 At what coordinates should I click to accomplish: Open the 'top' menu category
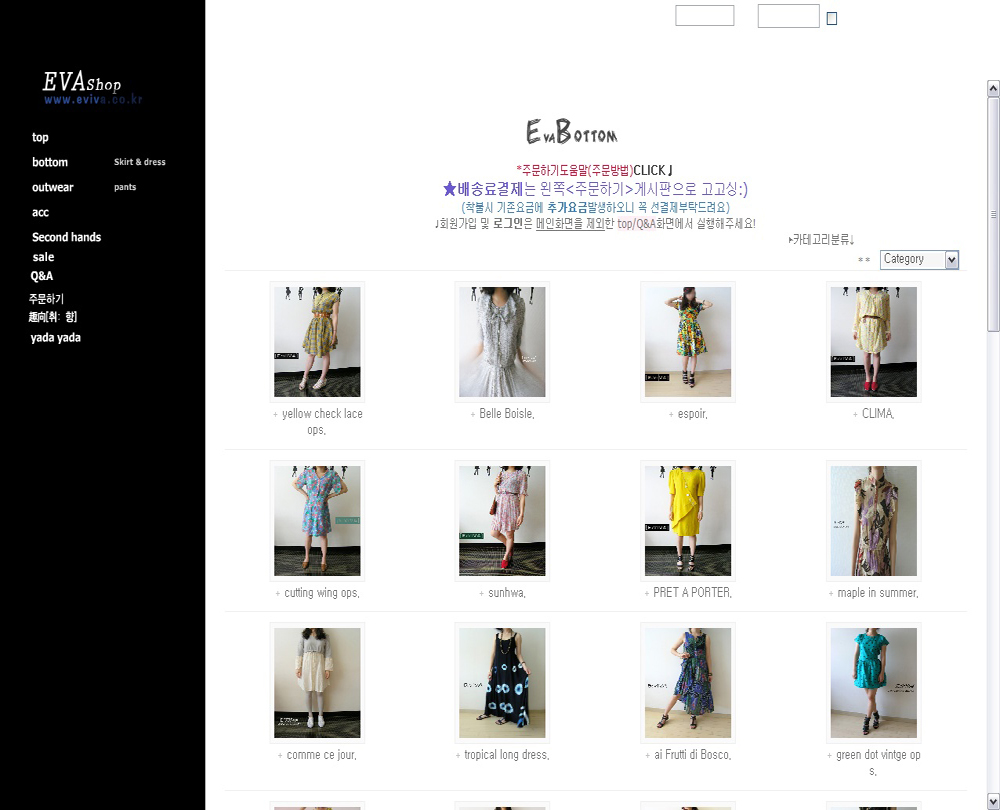40,138
